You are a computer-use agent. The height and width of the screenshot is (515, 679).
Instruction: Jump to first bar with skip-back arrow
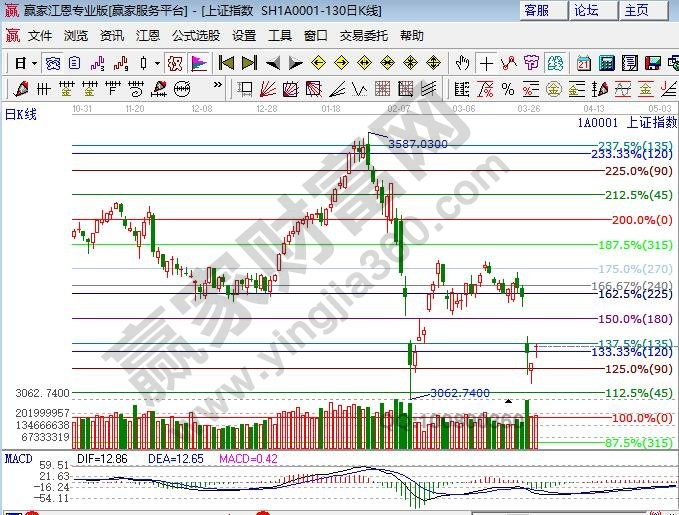pos(226,62)
